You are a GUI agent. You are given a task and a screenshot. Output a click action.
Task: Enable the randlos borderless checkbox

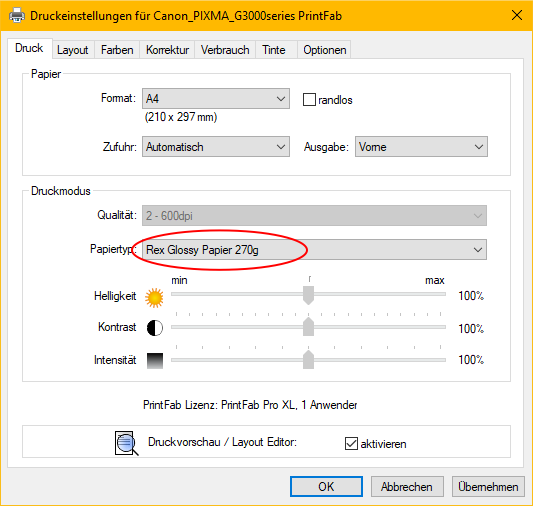click(309, 100)
